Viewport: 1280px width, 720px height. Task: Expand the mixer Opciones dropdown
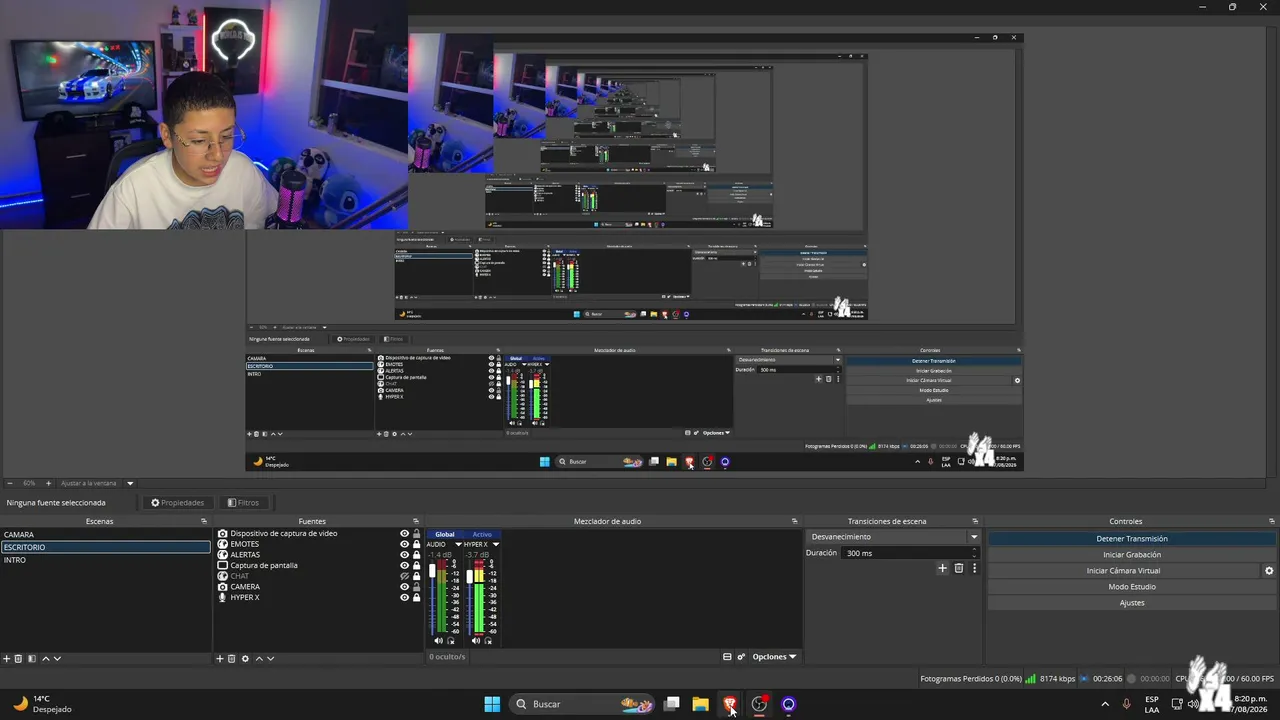point(775,657)
